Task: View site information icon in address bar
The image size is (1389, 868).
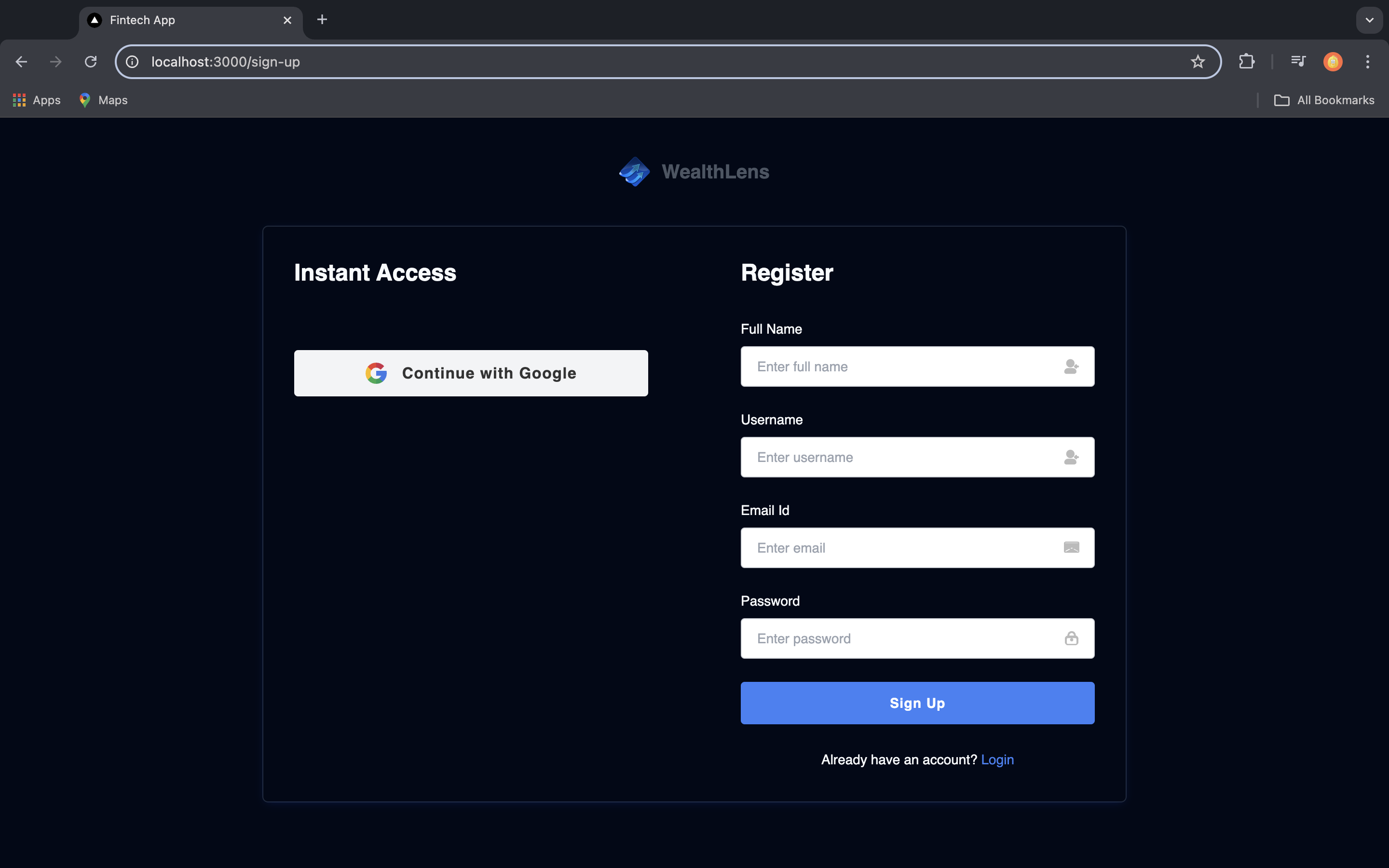Action: coord(133,62)
